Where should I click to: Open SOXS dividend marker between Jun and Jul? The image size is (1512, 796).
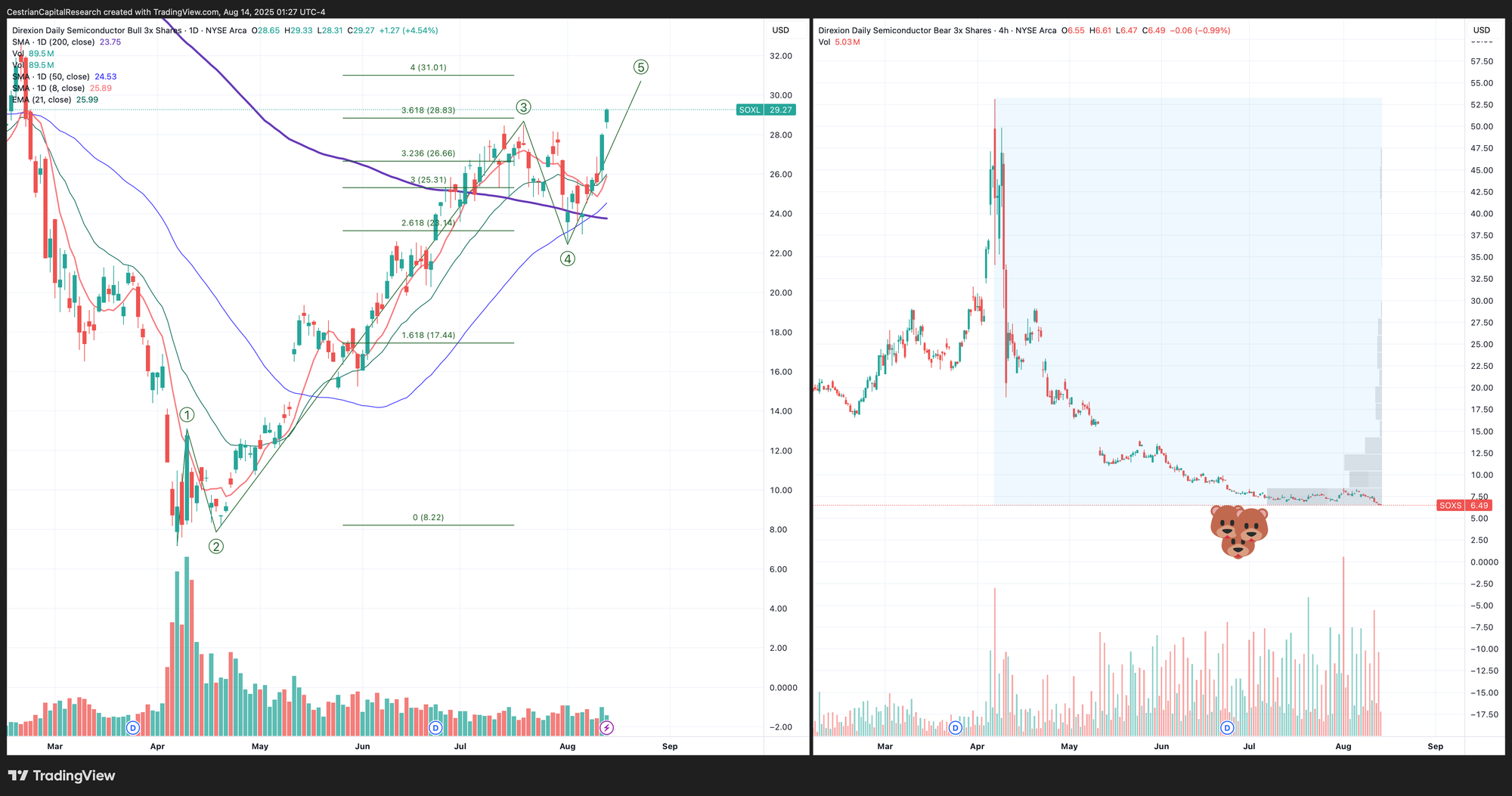tap(1227, 727)
